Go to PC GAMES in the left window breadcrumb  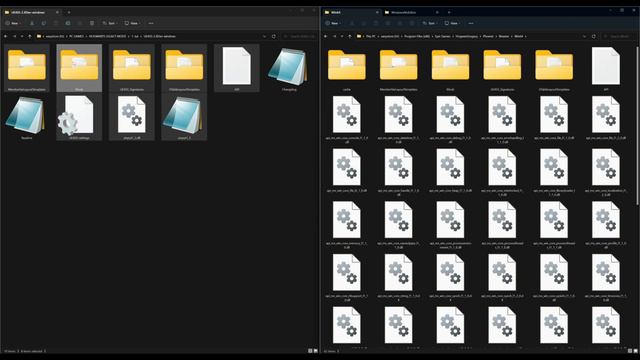(x=76, y=36)
